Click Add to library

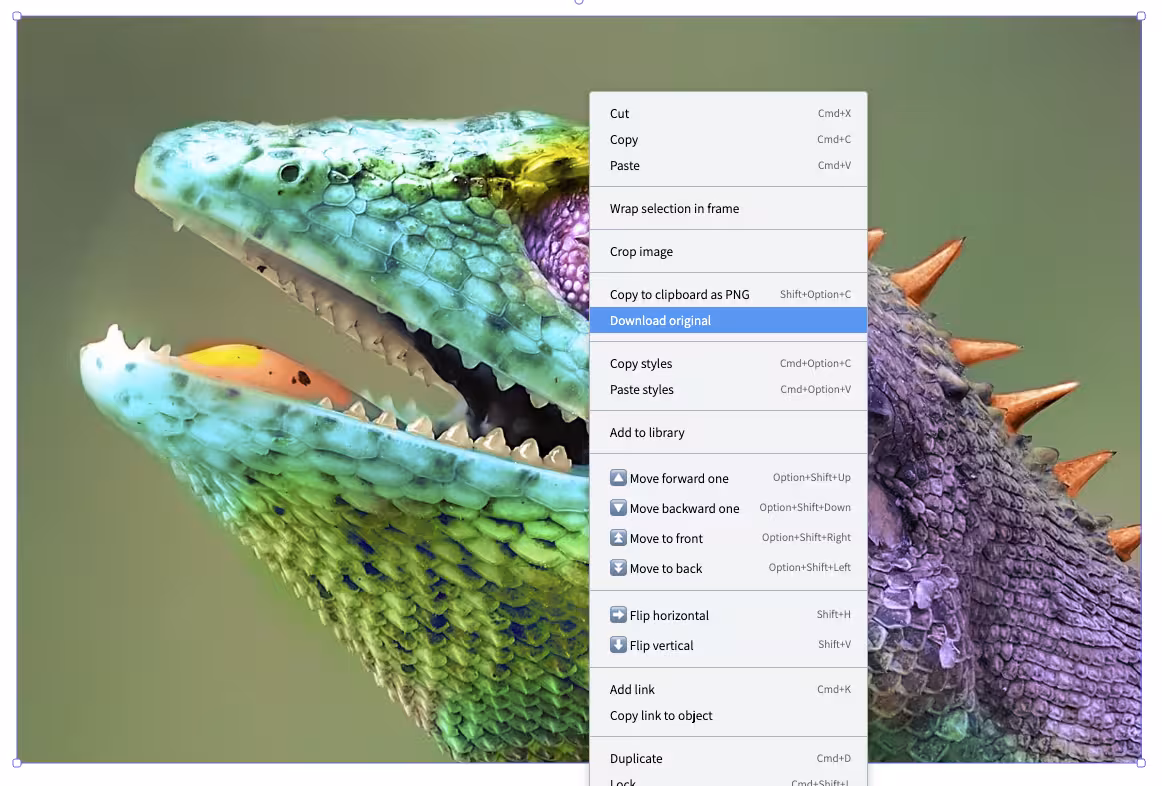point(728,432)
